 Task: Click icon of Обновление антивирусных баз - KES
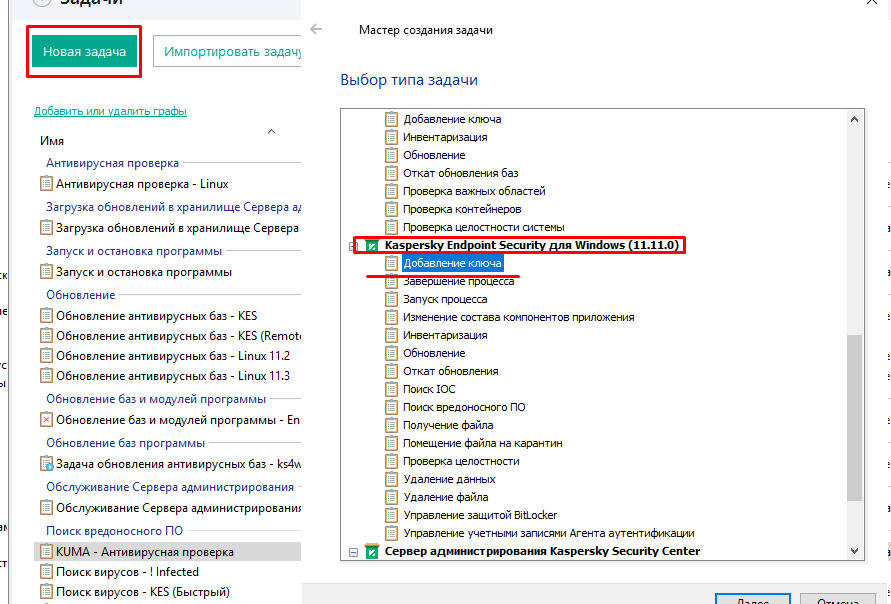46,315
